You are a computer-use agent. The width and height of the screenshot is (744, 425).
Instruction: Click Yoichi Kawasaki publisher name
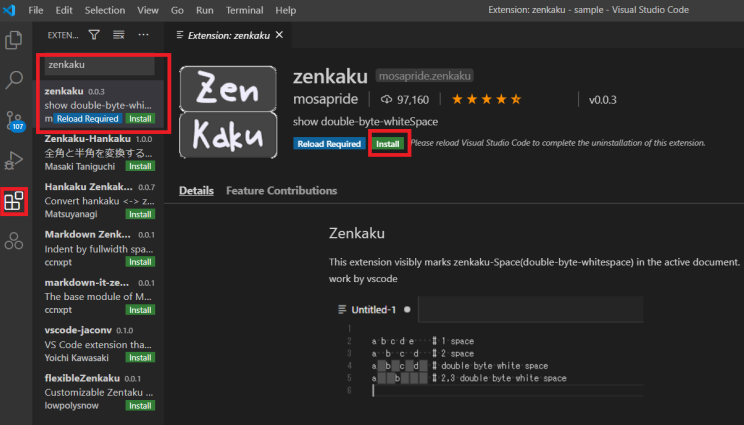(x=76, y=358)
